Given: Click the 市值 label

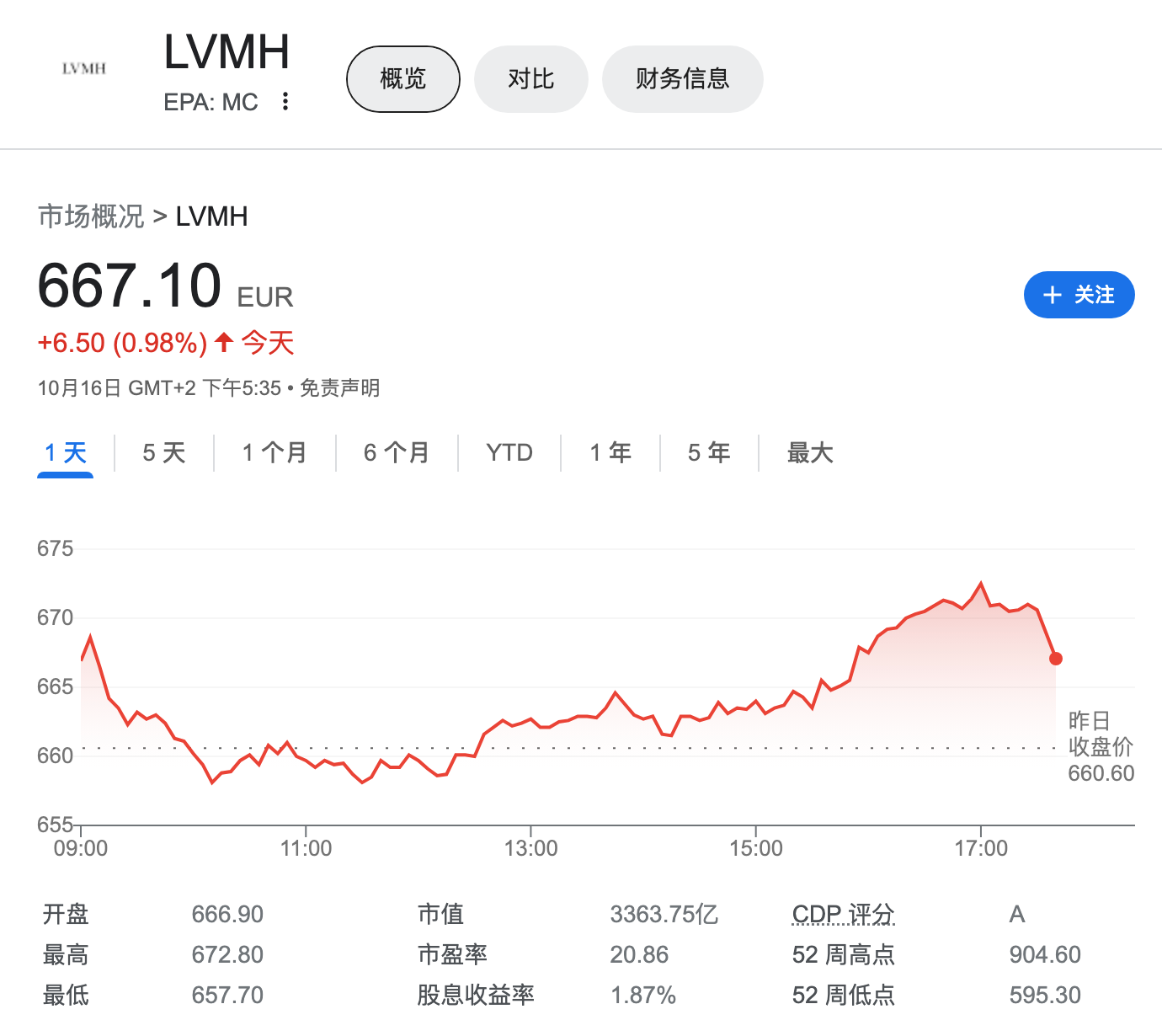Looking at the screenshot, I should click(440, 914).
